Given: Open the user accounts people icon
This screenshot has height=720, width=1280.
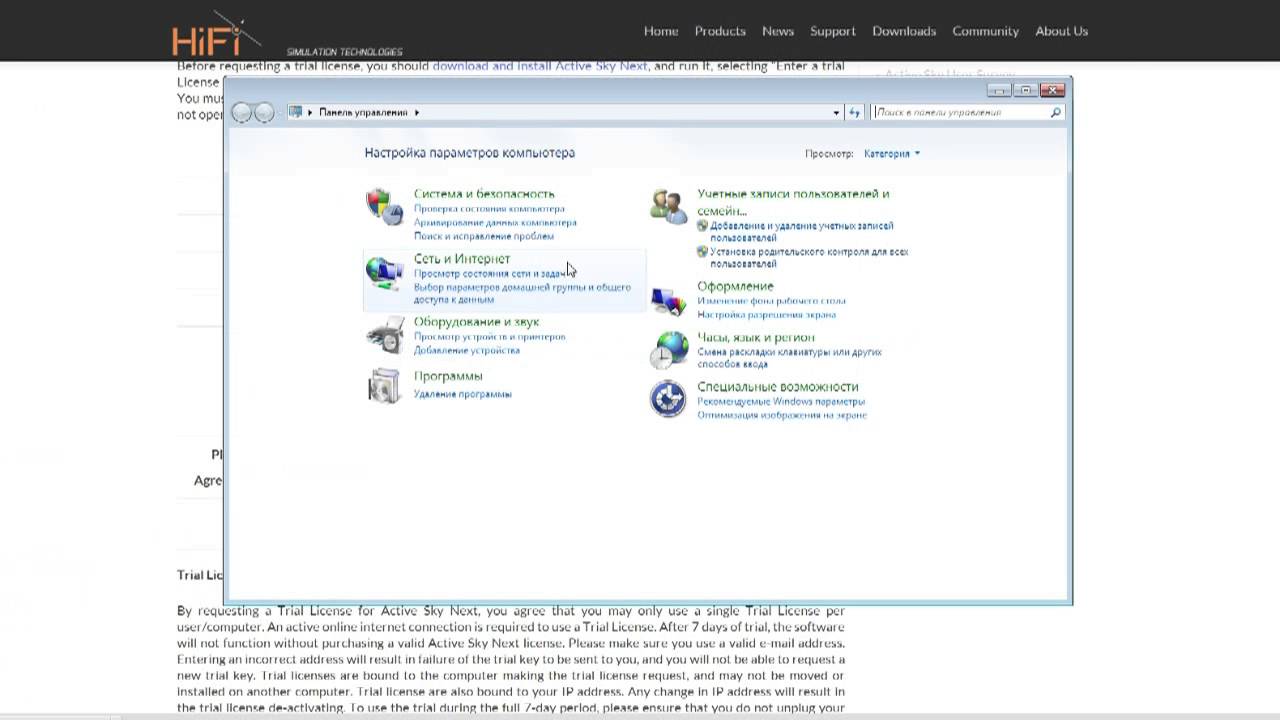Looking at the screenshot, I should tap(668, 205).
